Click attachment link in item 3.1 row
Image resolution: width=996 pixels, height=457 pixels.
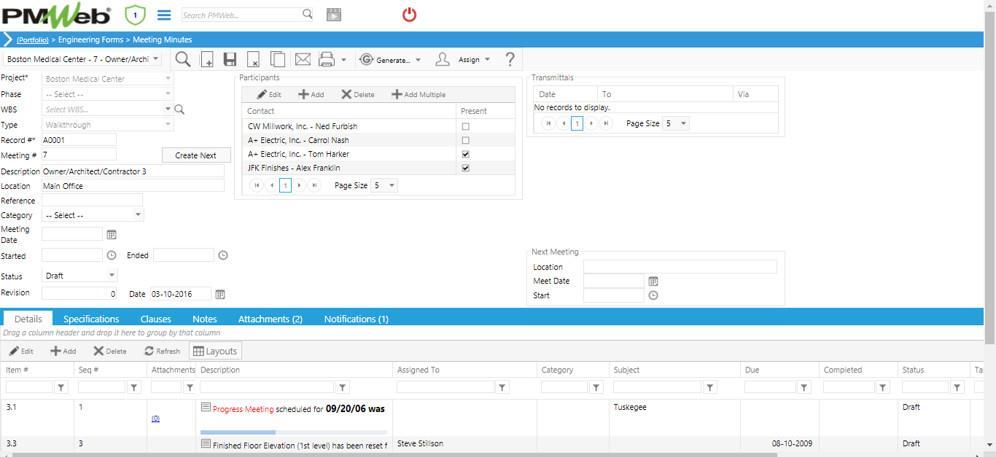156,418
